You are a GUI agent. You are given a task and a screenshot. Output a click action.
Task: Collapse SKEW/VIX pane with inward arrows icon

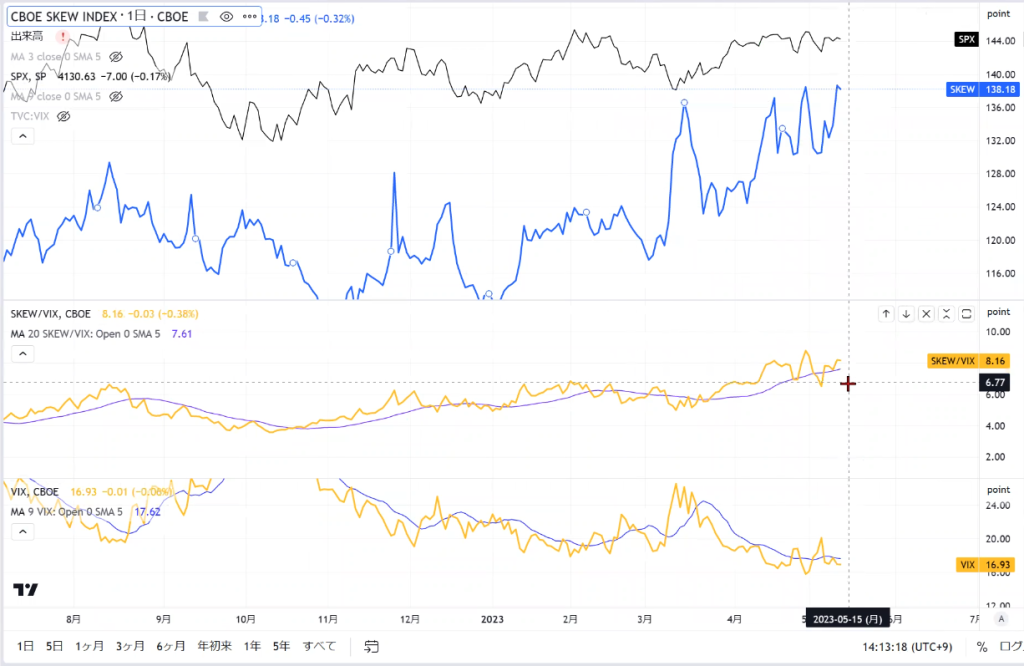(946, 314)
